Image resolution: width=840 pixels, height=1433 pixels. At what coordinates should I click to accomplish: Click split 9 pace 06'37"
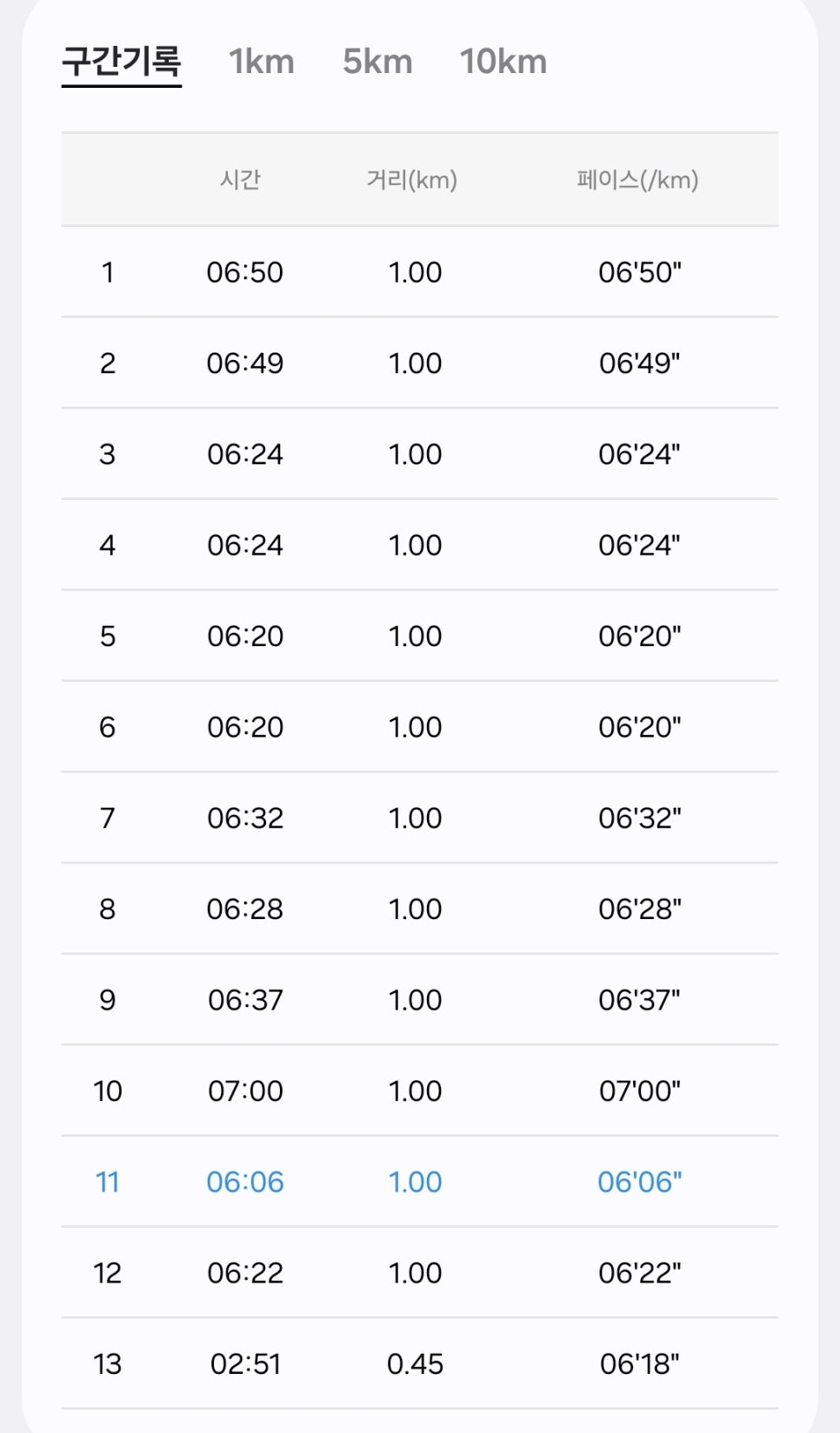(x=639, y=1000)
